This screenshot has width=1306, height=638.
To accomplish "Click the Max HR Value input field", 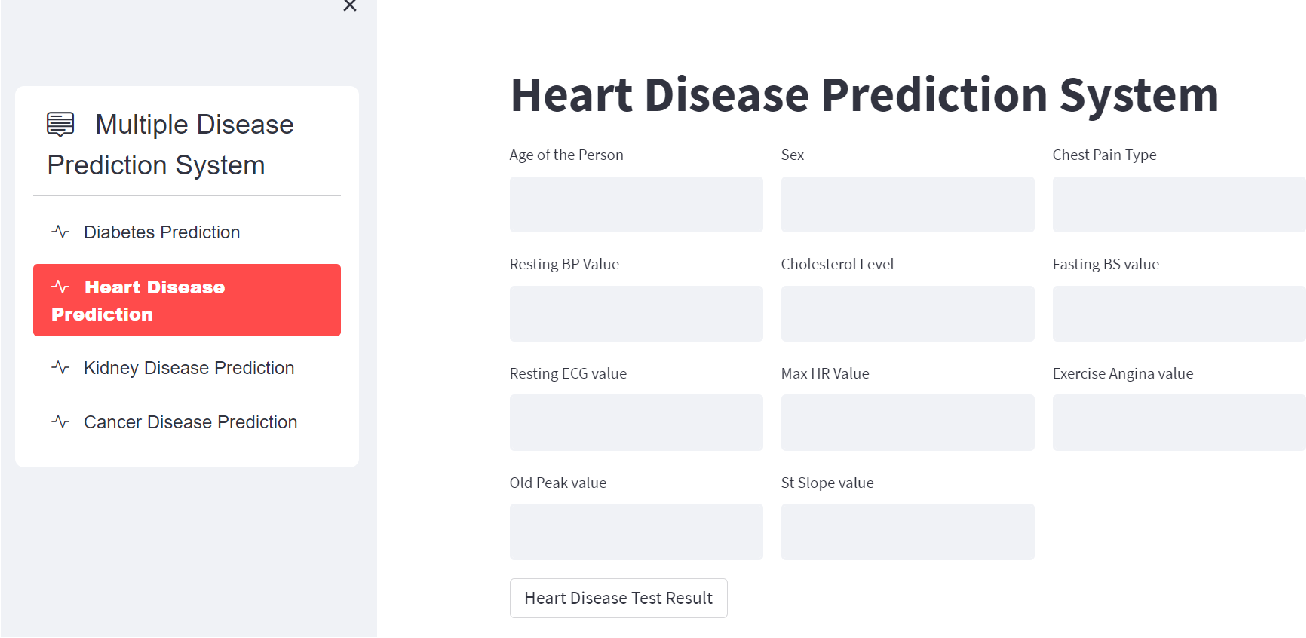I will [907, 422].
